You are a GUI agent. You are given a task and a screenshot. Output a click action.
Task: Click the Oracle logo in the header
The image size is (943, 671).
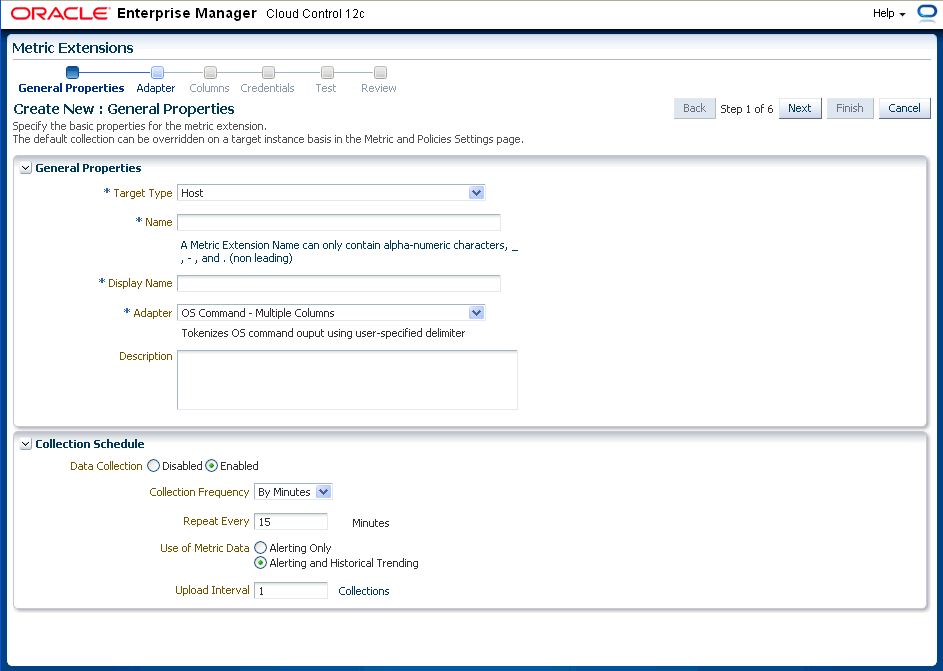61,13
